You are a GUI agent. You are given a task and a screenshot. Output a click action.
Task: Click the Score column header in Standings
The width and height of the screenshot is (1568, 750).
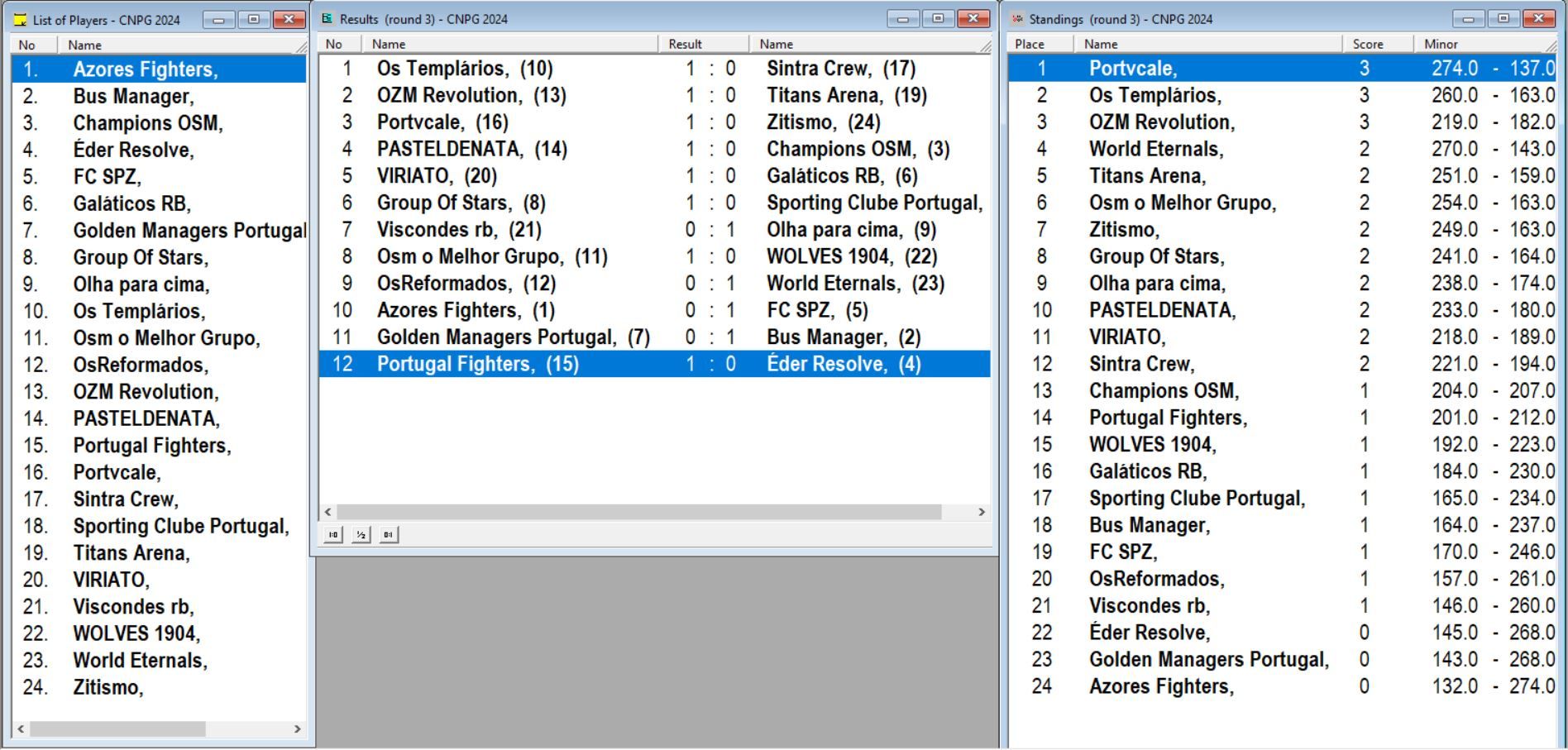pos(1379,44)
